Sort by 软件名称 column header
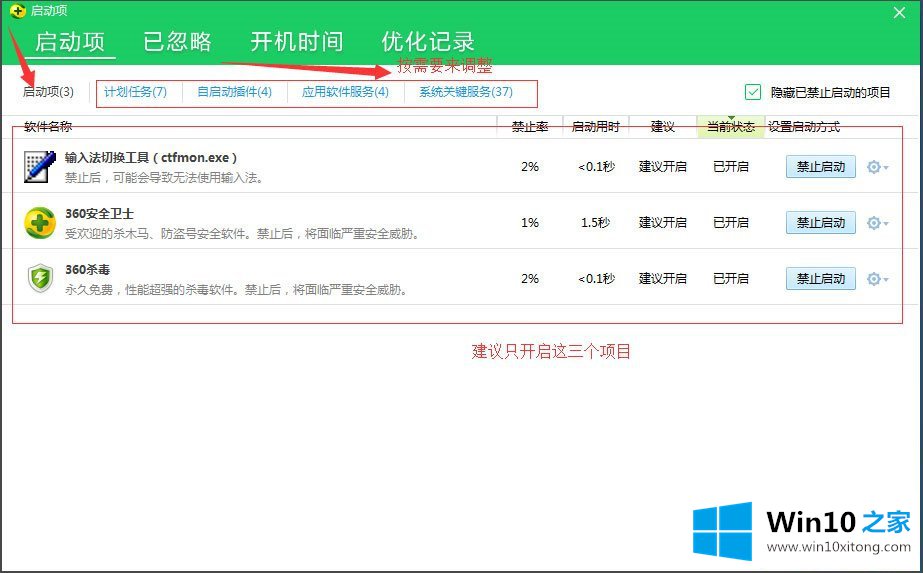This screenshot has height=573, width=923. click(x=48, y=127)
